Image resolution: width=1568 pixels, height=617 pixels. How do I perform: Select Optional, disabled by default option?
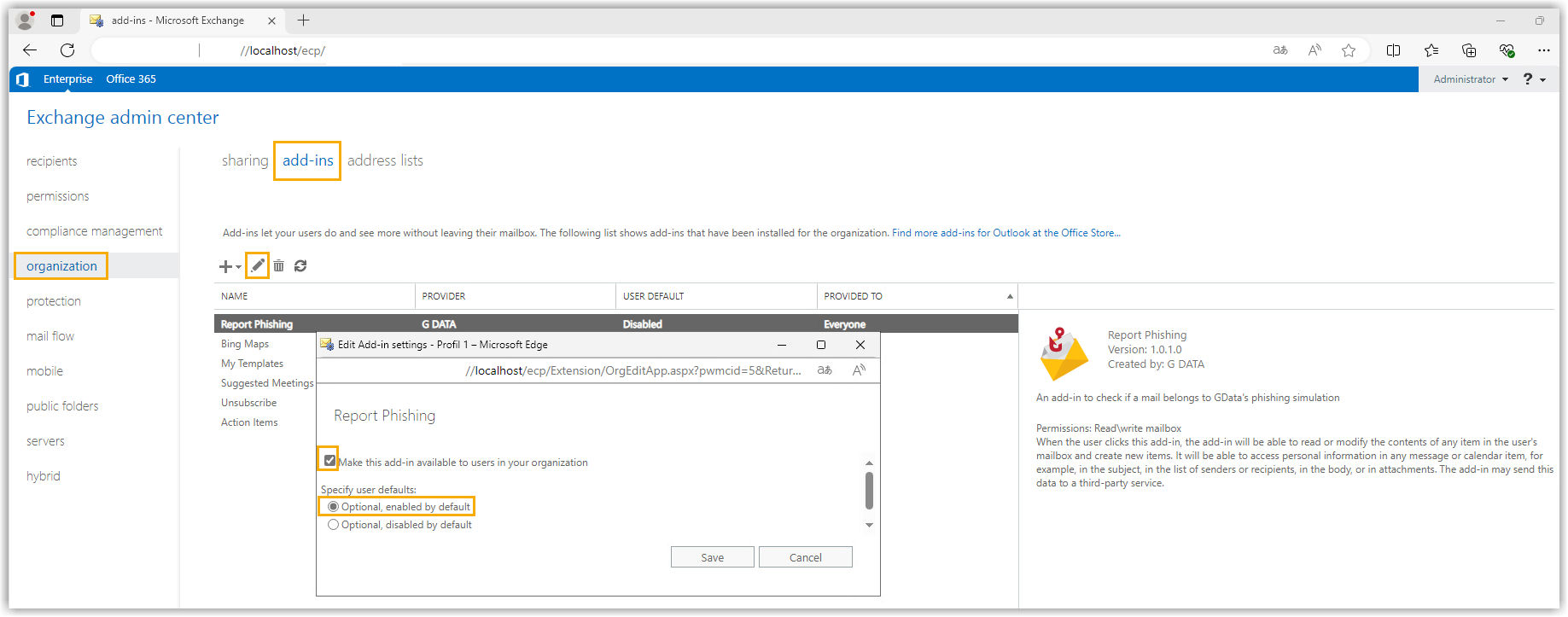(x=333, y=525)
